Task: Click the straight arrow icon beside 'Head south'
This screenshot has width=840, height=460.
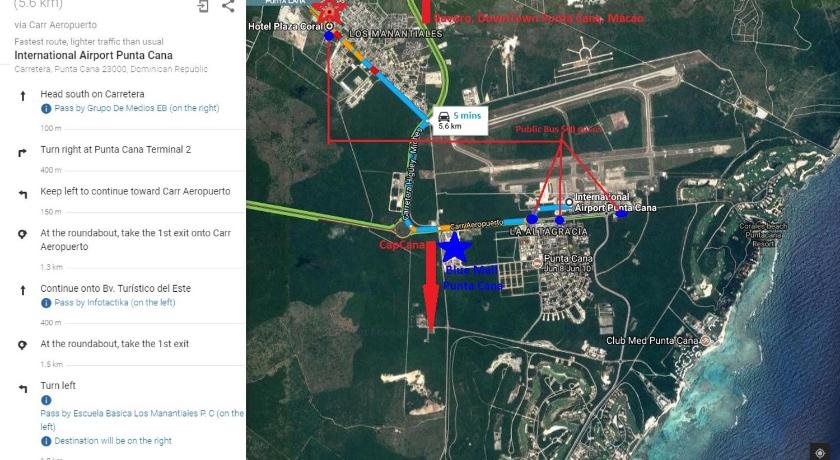Action: [x=22, y=96]
